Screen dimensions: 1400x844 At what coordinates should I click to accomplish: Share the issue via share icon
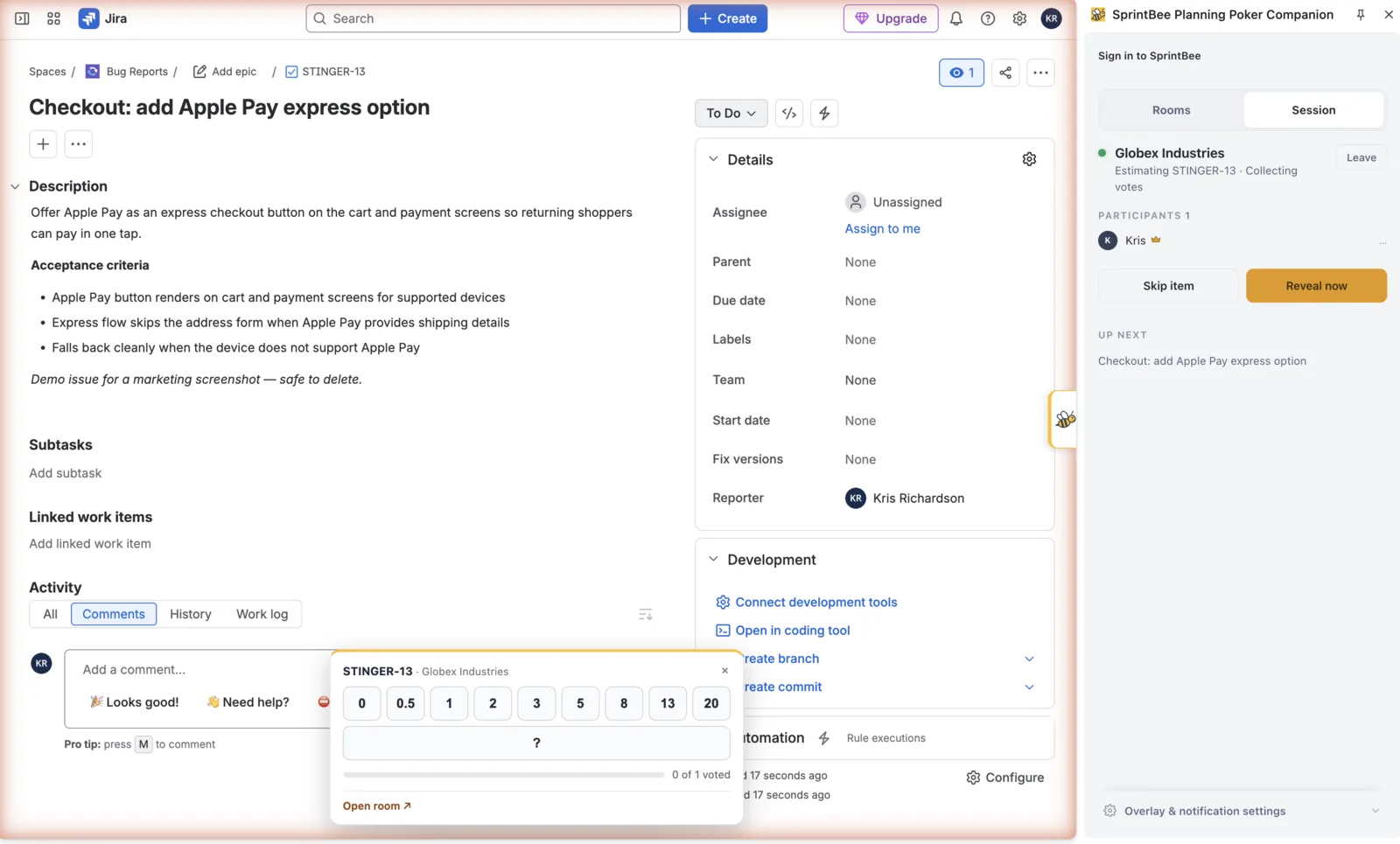click(x=1005, y=73)
